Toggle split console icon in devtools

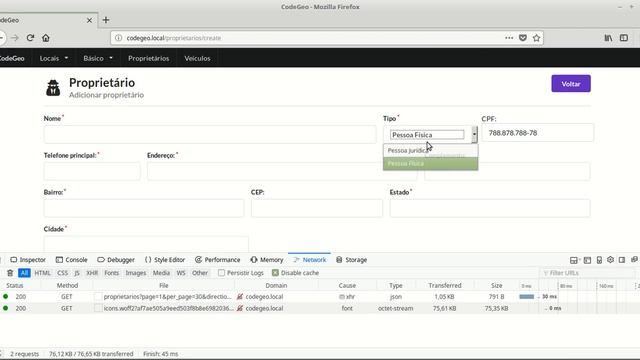coord(587,260)
